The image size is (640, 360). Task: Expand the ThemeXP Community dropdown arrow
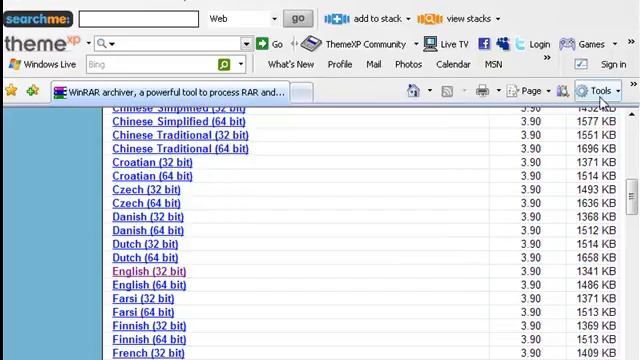[x=416, y=44]
